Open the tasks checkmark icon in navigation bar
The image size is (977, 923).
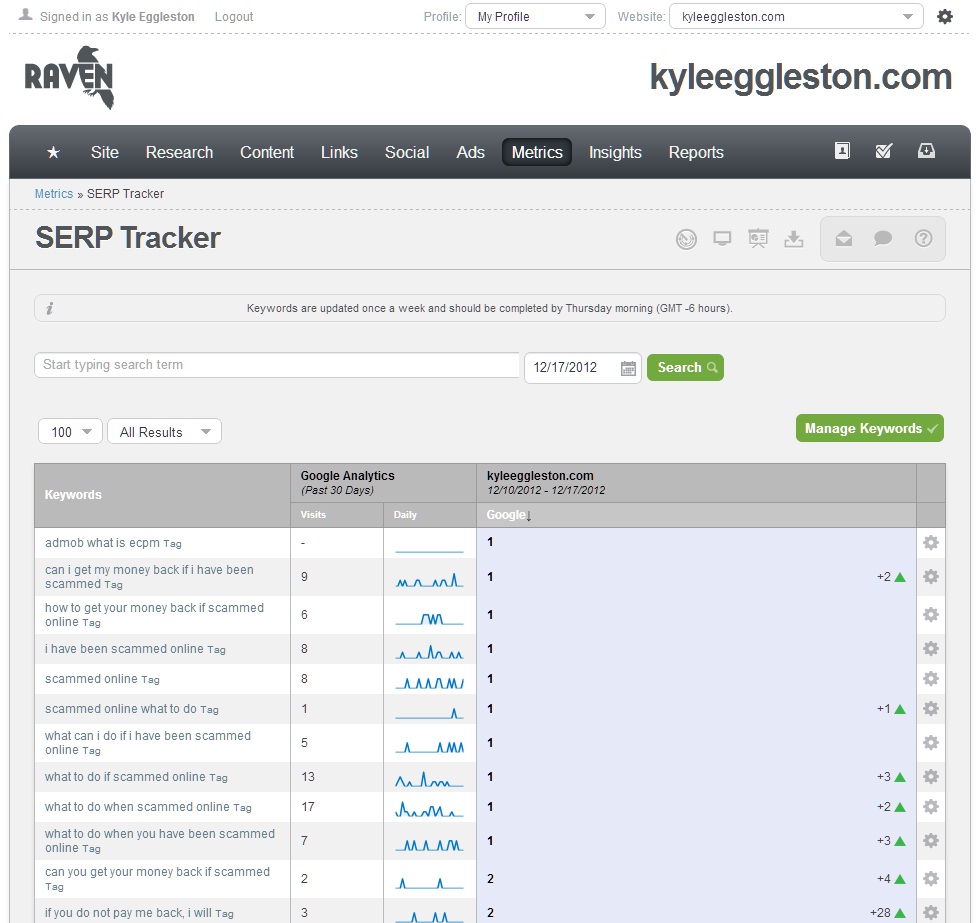click(x=884, y=151)
